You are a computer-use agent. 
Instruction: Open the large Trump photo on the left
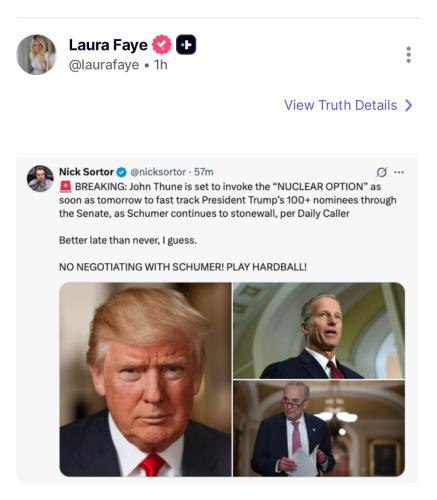coord(145,379)
